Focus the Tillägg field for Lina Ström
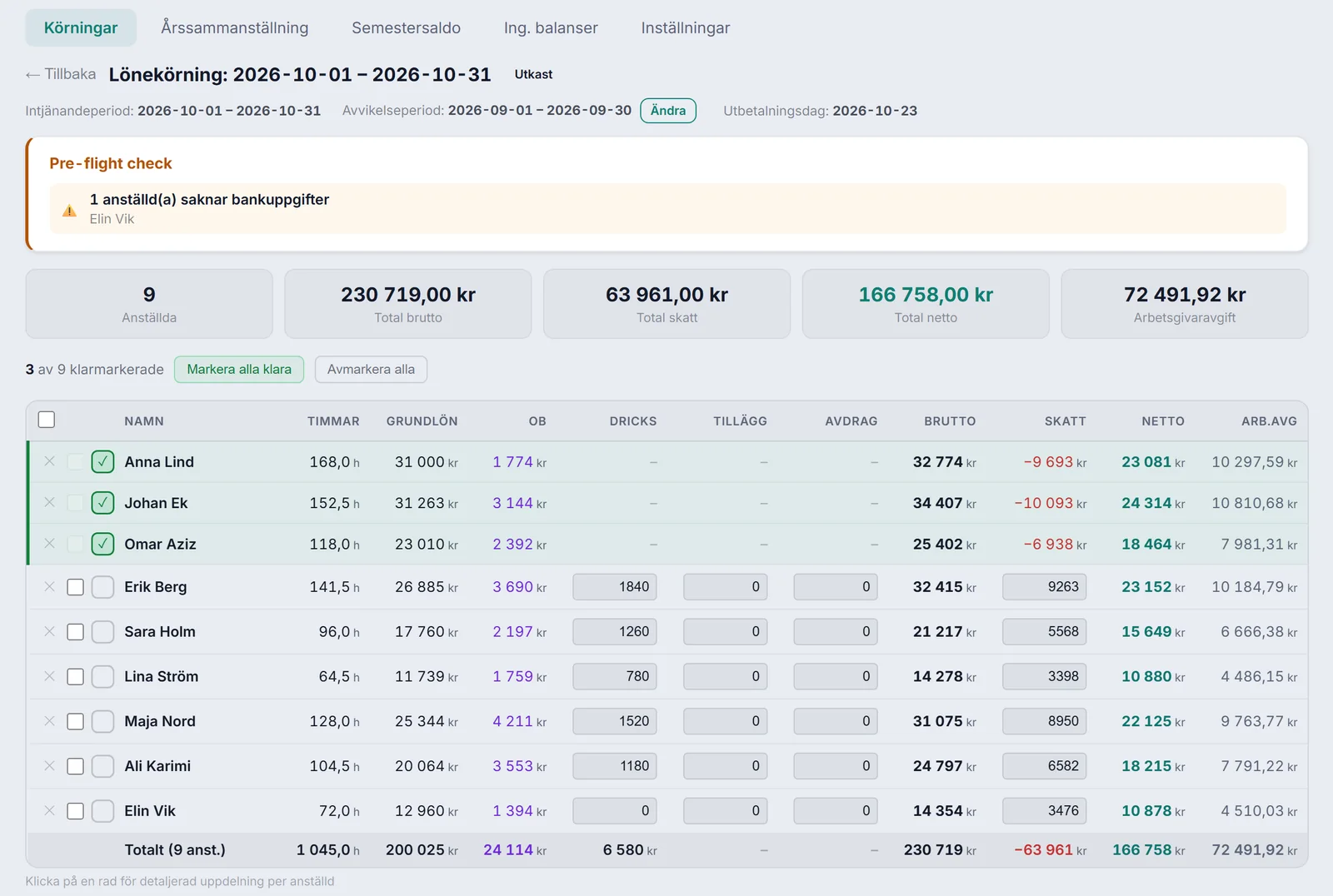The width and height of the screenshot is (1333, 896). point(725,676)
